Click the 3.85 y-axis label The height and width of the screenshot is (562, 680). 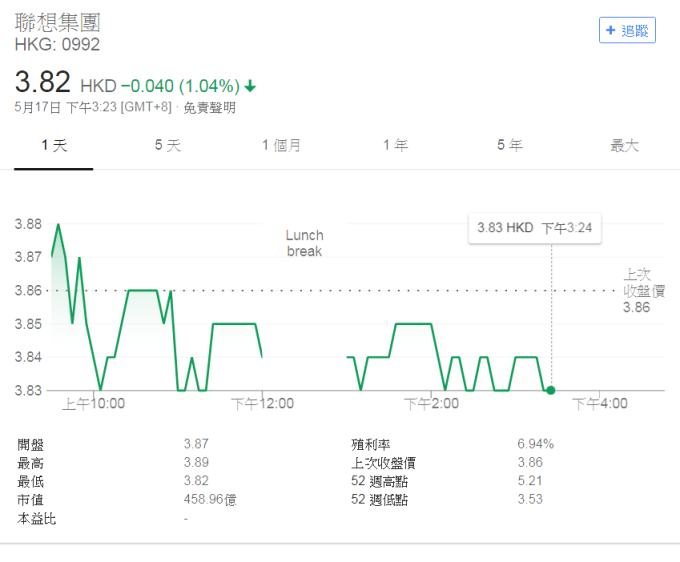[28, 324]
